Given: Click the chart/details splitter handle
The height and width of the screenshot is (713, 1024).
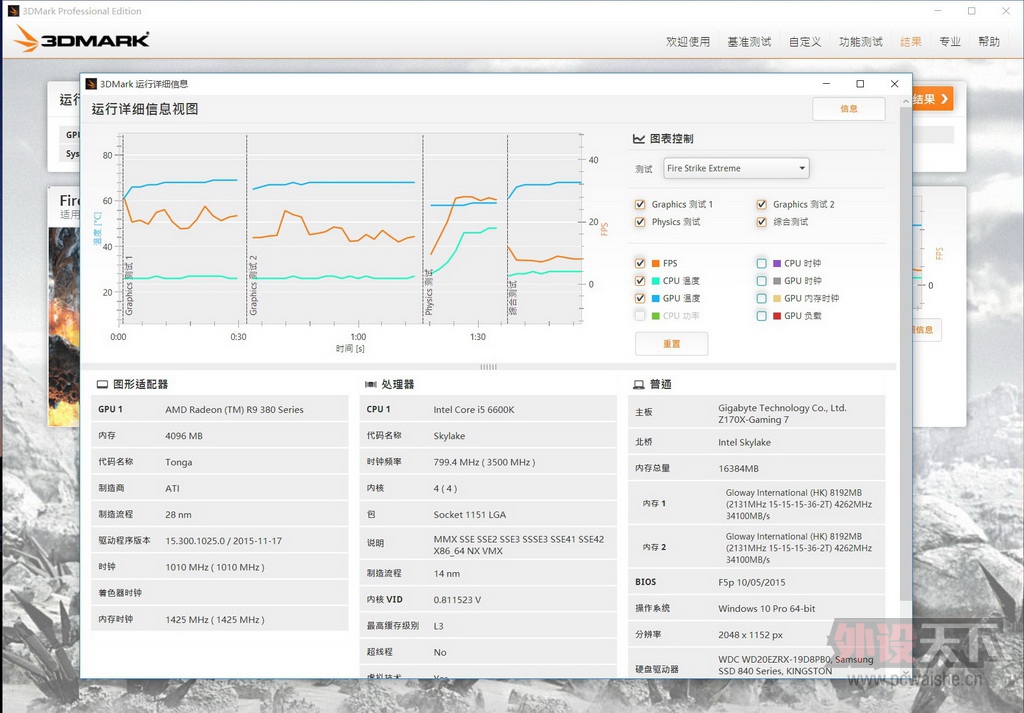Looking at the screenshot, I should click(488, 367).
